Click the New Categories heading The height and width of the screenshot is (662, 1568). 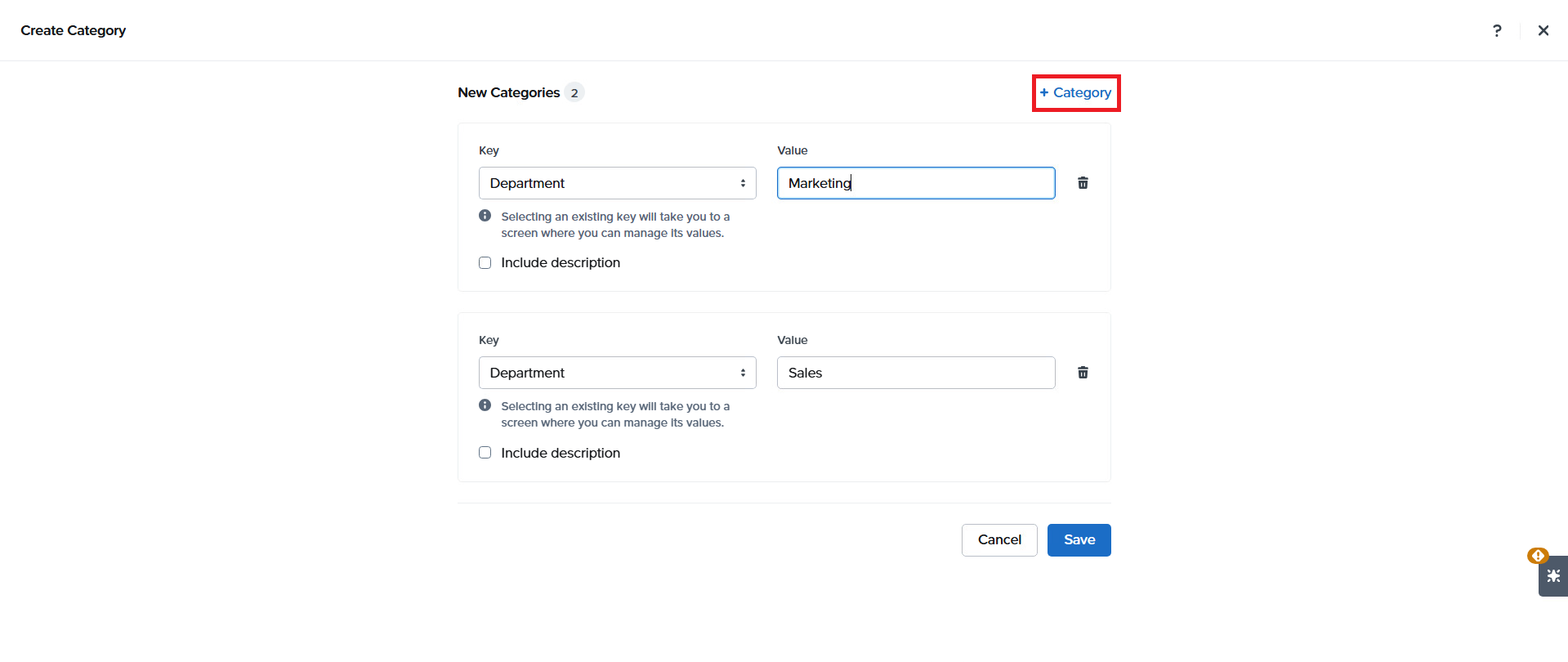(509, 92)
